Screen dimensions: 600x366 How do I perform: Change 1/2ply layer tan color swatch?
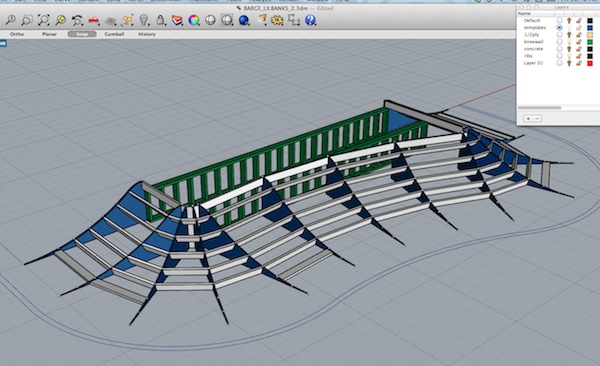[590, 35]
